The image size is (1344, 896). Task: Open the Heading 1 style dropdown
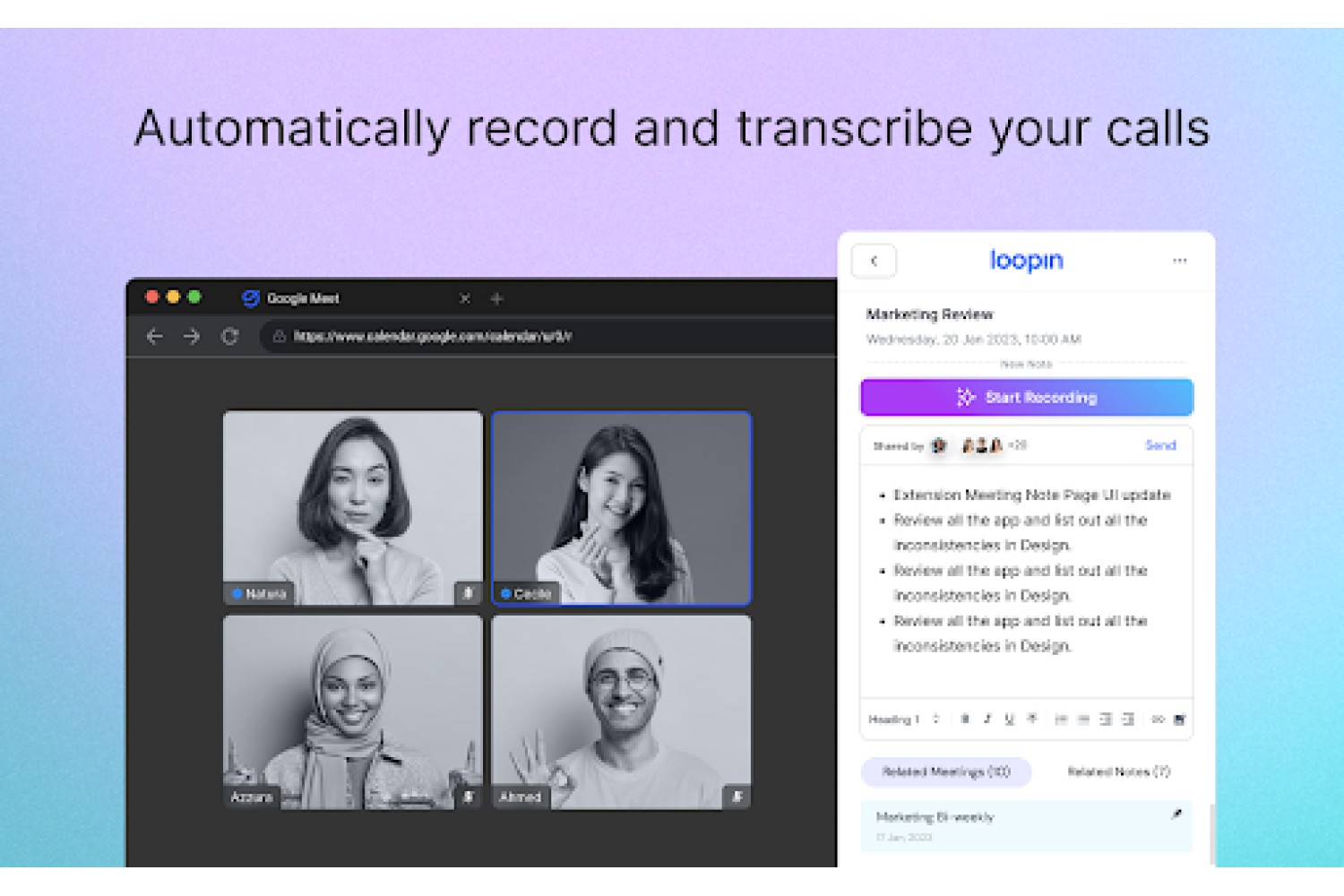pos(904,719)
